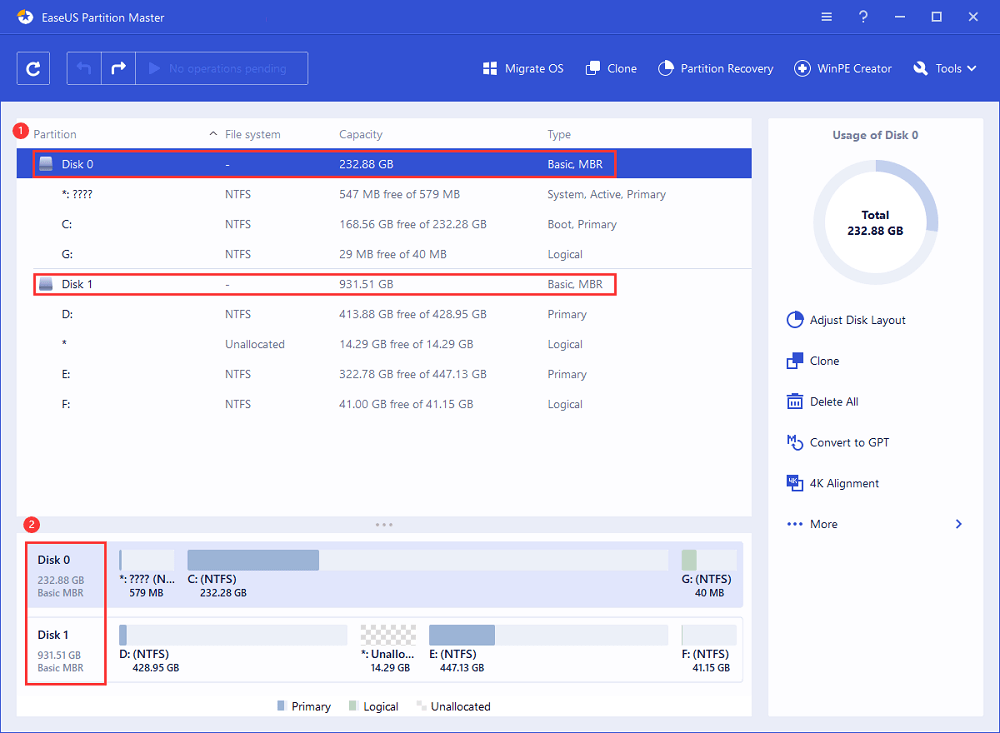Screen dimensions: 1000x733
Task: Click the Disk 0 usage donut chart
Action: [875, 222]
